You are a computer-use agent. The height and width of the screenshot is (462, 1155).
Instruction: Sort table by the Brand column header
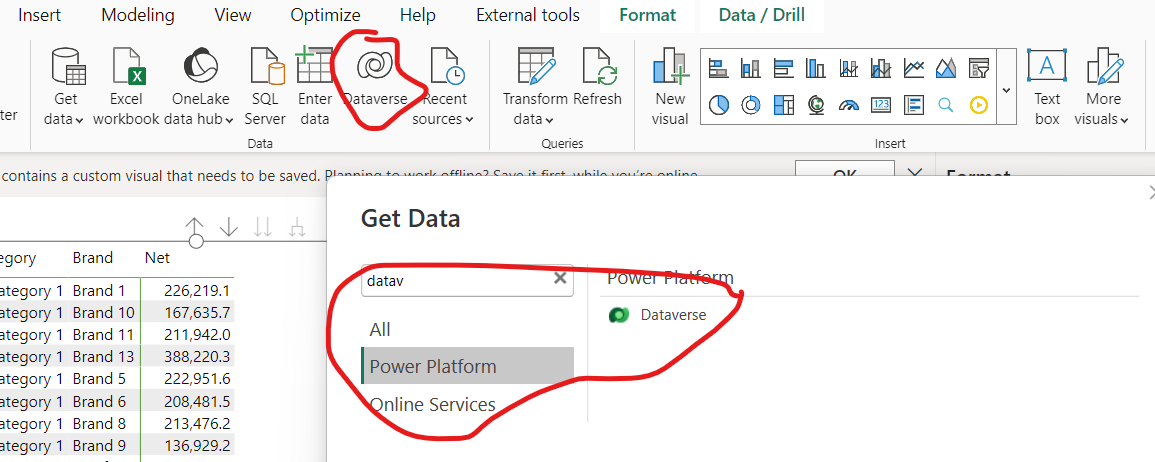coord(93,257)
